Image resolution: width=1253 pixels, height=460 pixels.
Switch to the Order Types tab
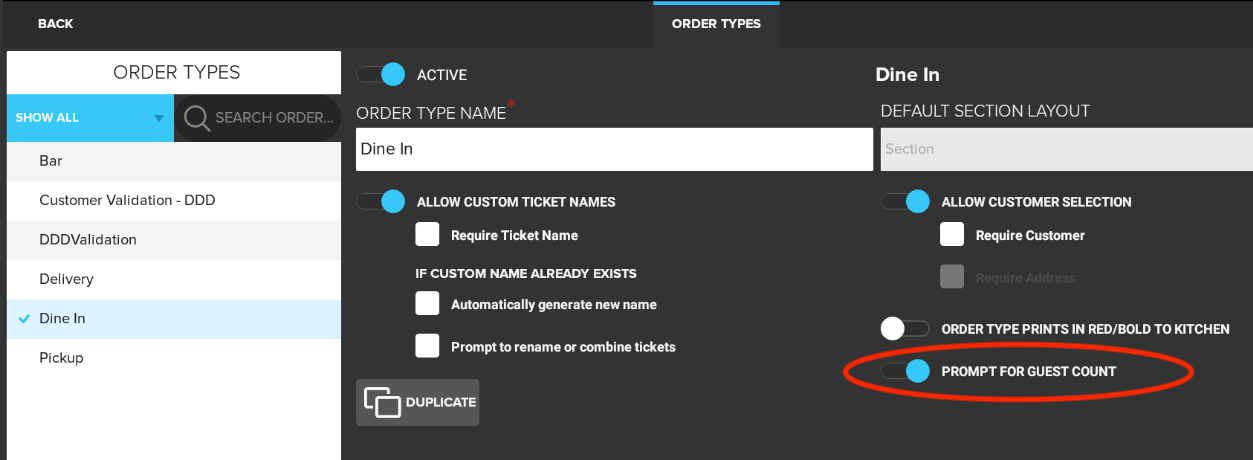point(716,24)
